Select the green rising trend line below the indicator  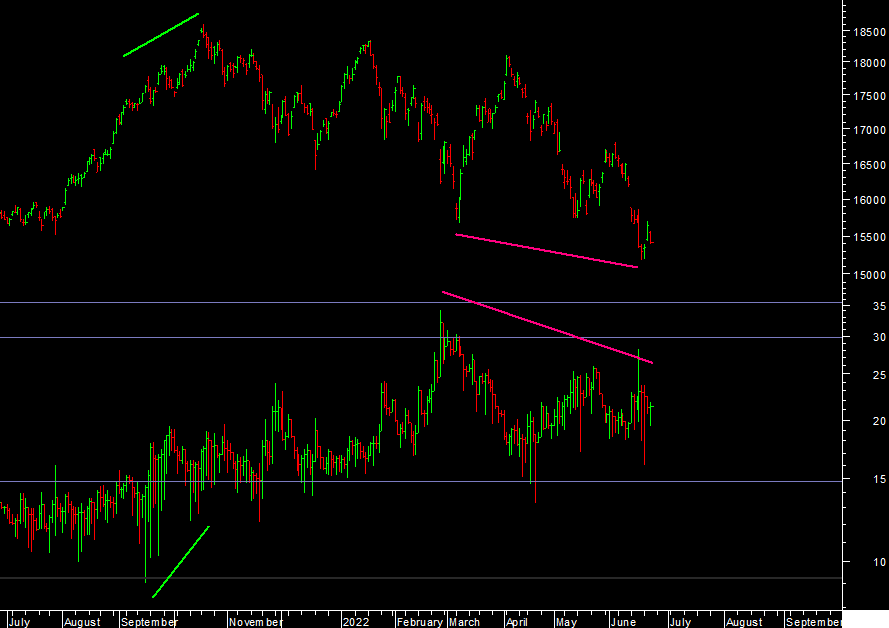click(181, 562)
